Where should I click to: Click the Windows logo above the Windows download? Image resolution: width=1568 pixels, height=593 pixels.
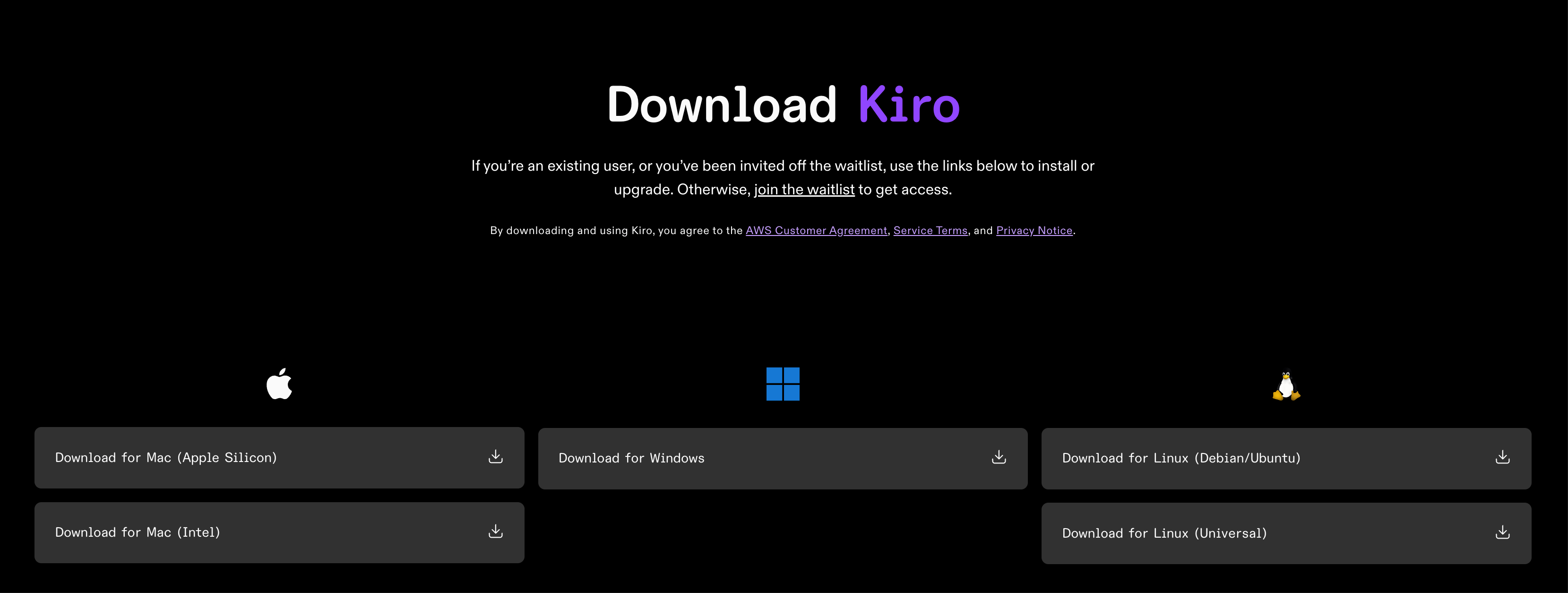point(783,384)
